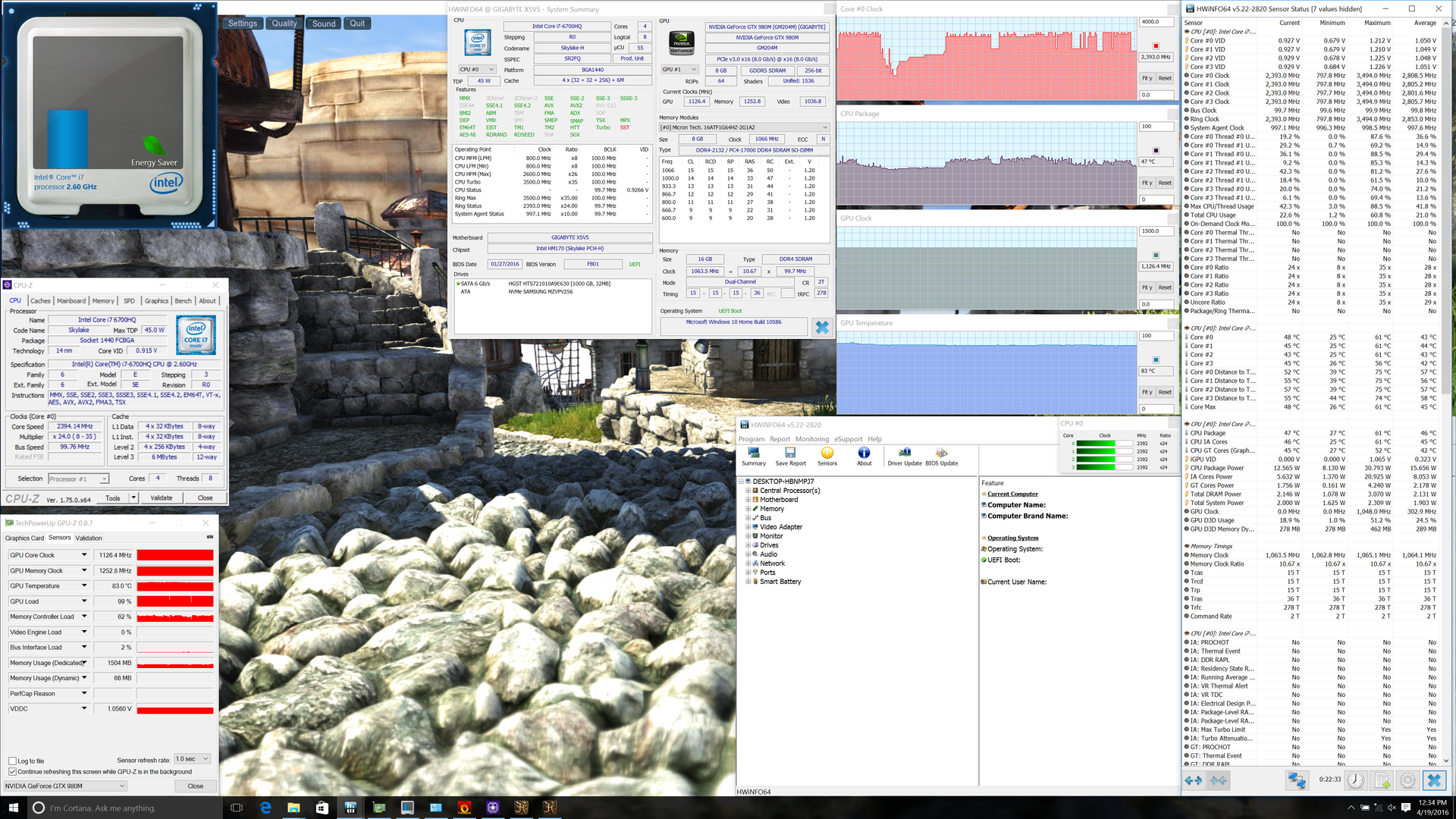Click the Save Report toolbar icon
Screen dimensions: 1456x819
coord(790,457)
